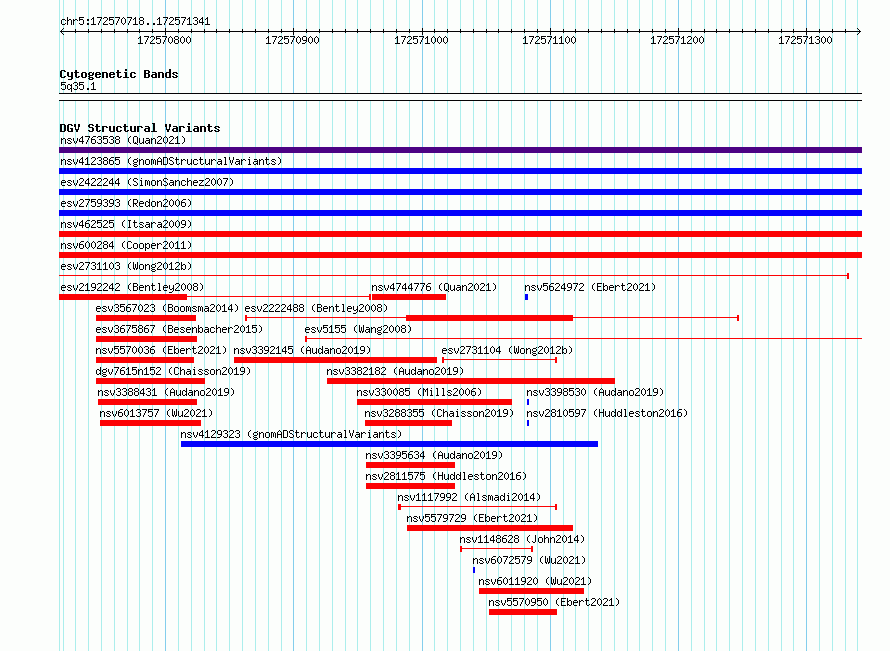Click the blue marker under nsv6072579
This screenshot has width=890, height=651.
pos(474,570)
